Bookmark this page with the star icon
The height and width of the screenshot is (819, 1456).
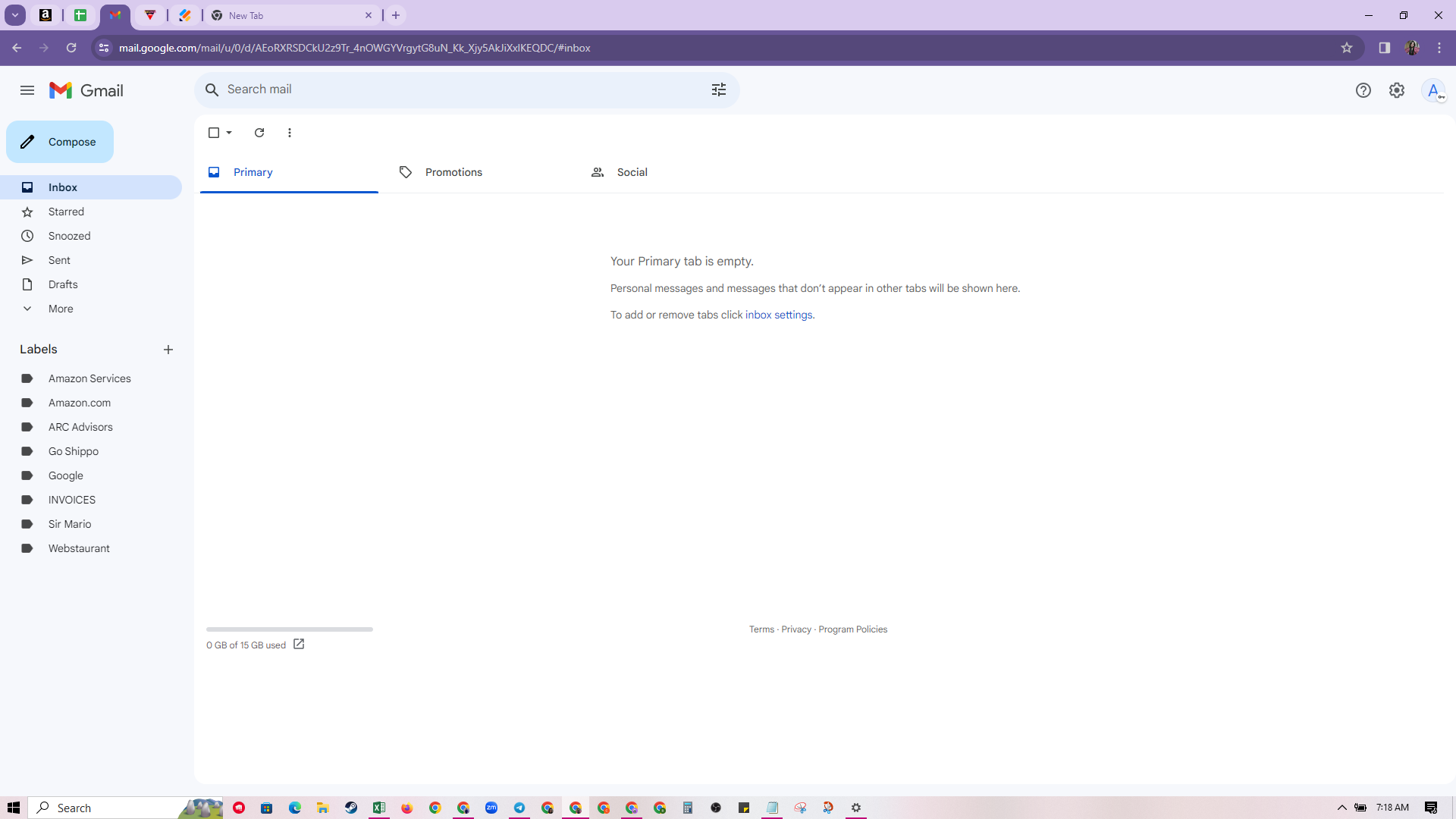click(x=1347, y=48)
